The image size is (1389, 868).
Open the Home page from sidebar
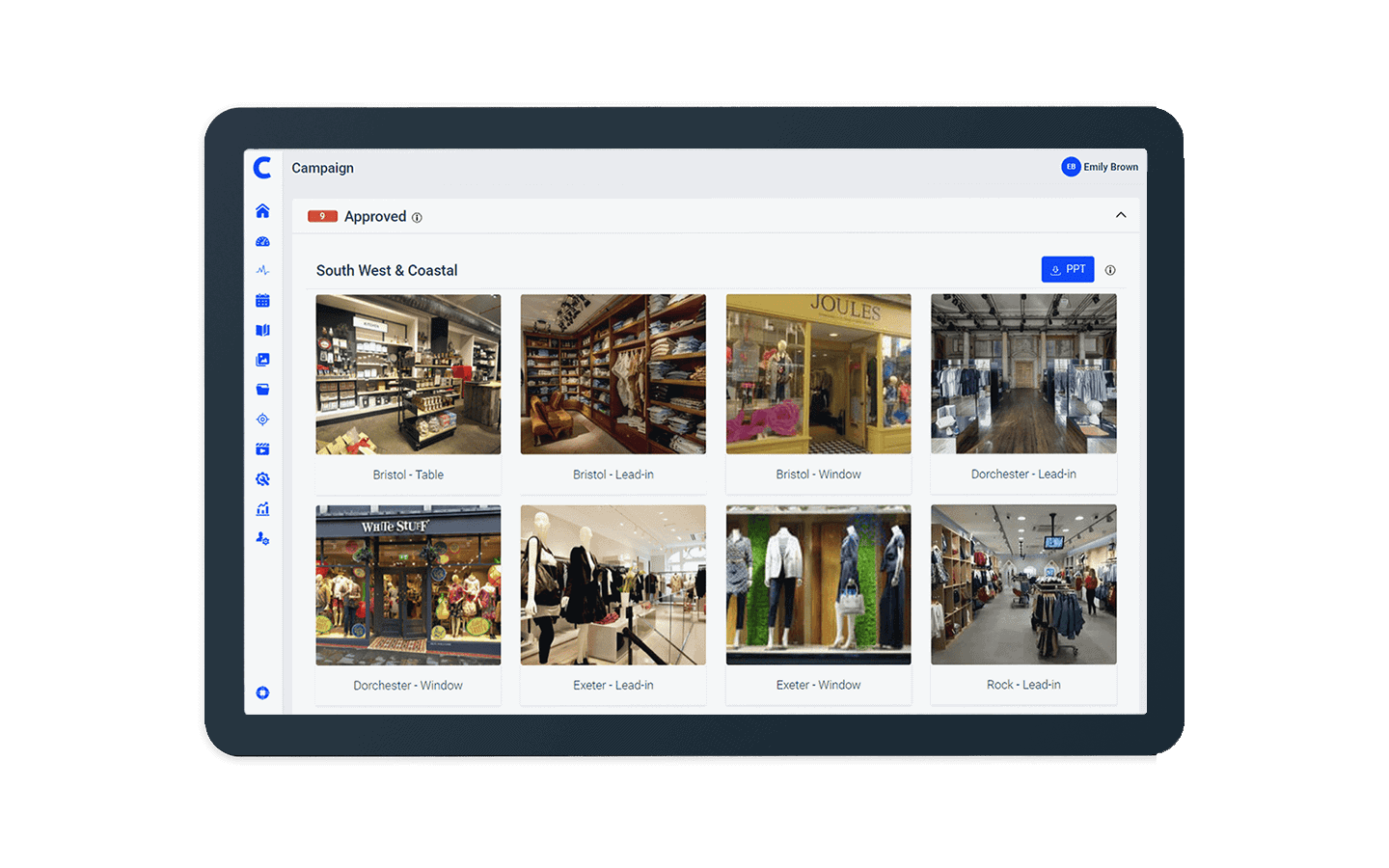(x=262, y=211)
